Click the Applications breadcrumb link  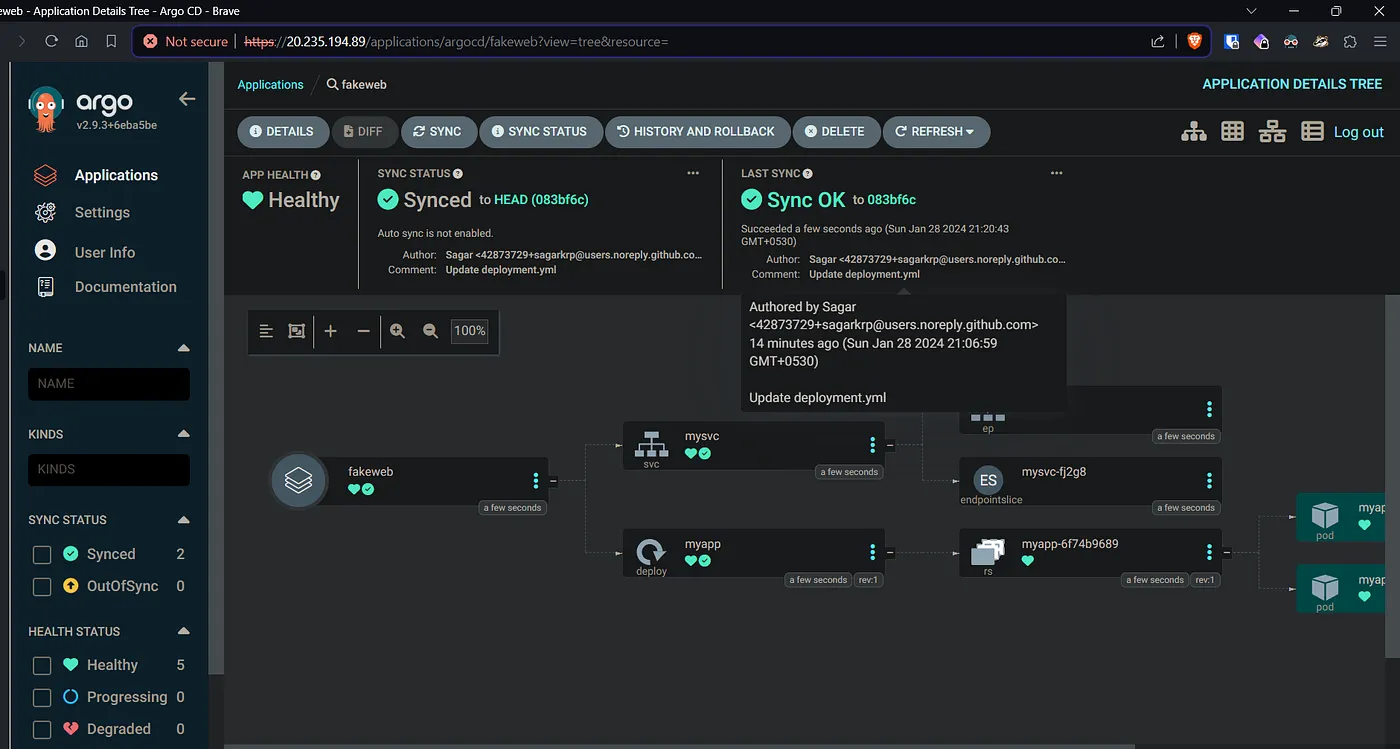tap(270, 85)
